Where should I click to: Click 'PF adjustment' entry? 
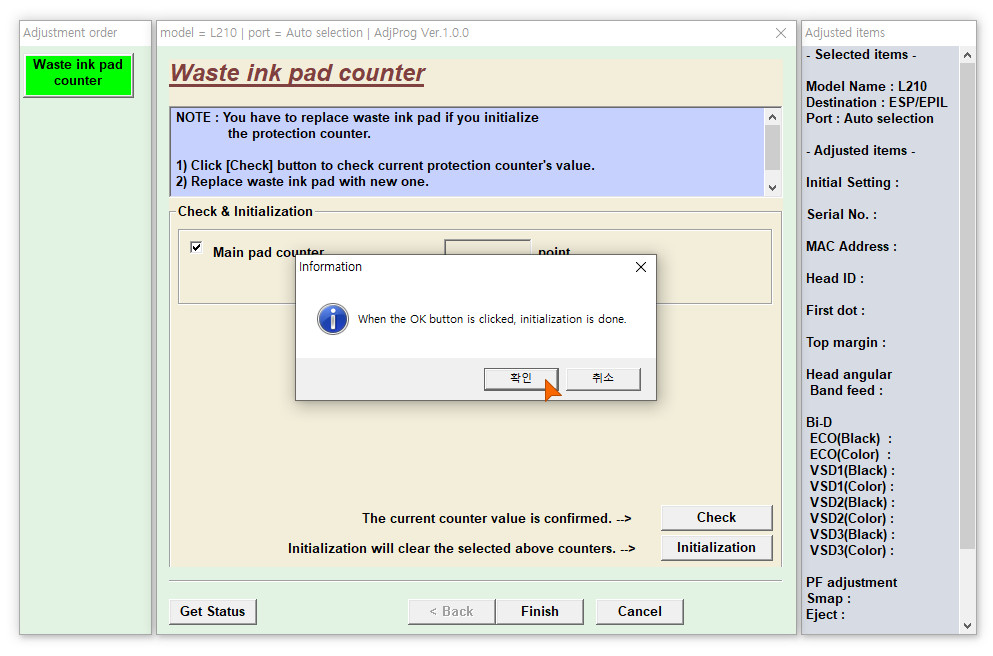(x=851, y=583)
